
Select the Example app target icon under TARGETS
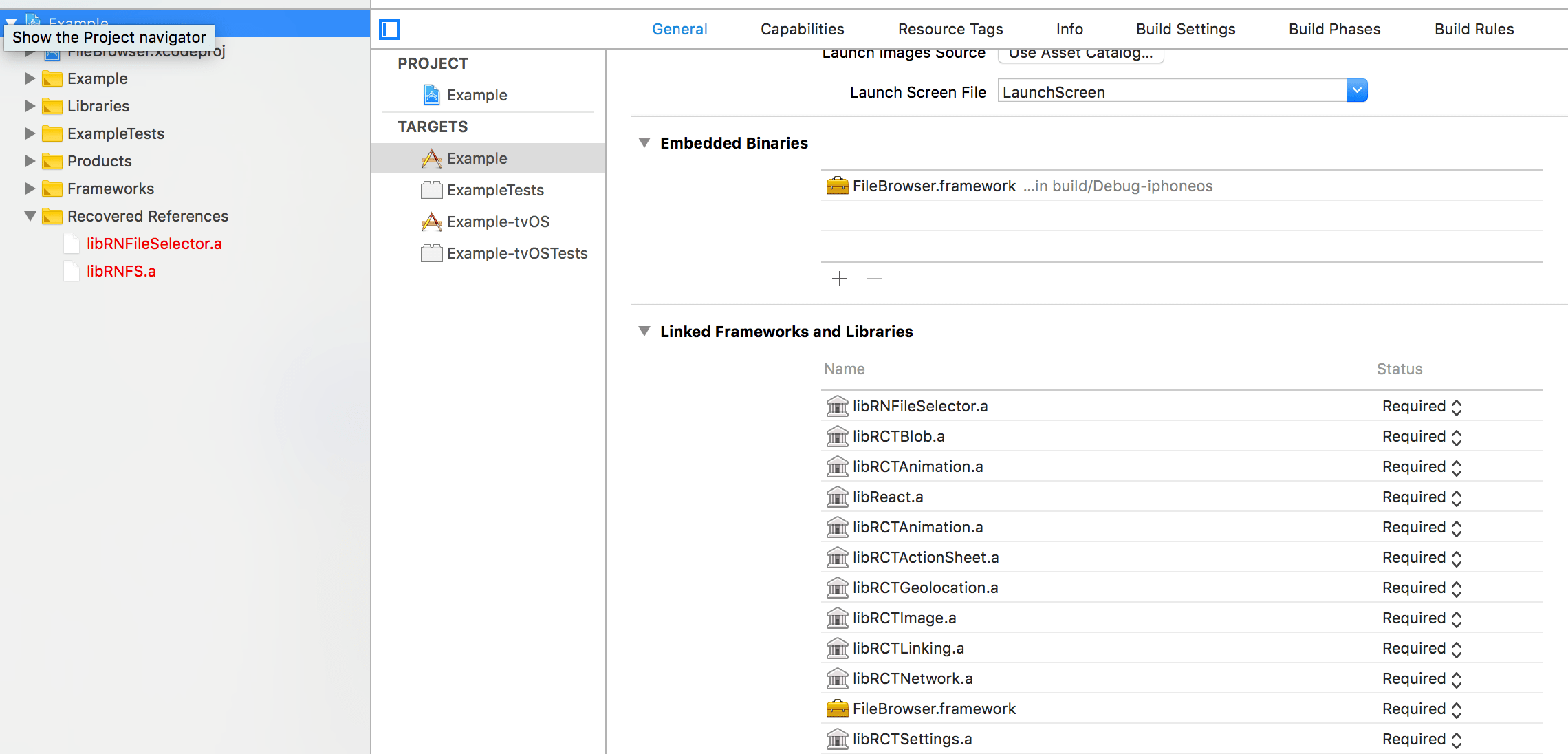point(431,158)
